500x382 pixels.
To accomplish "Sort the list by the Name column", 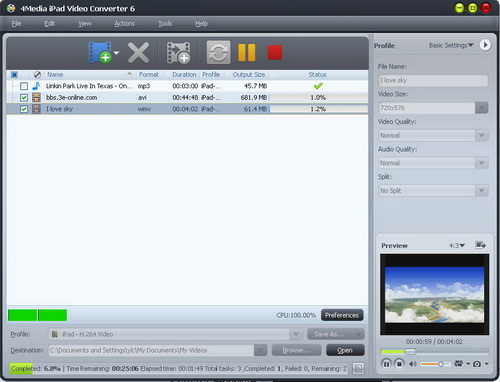I will click(55, 75).
